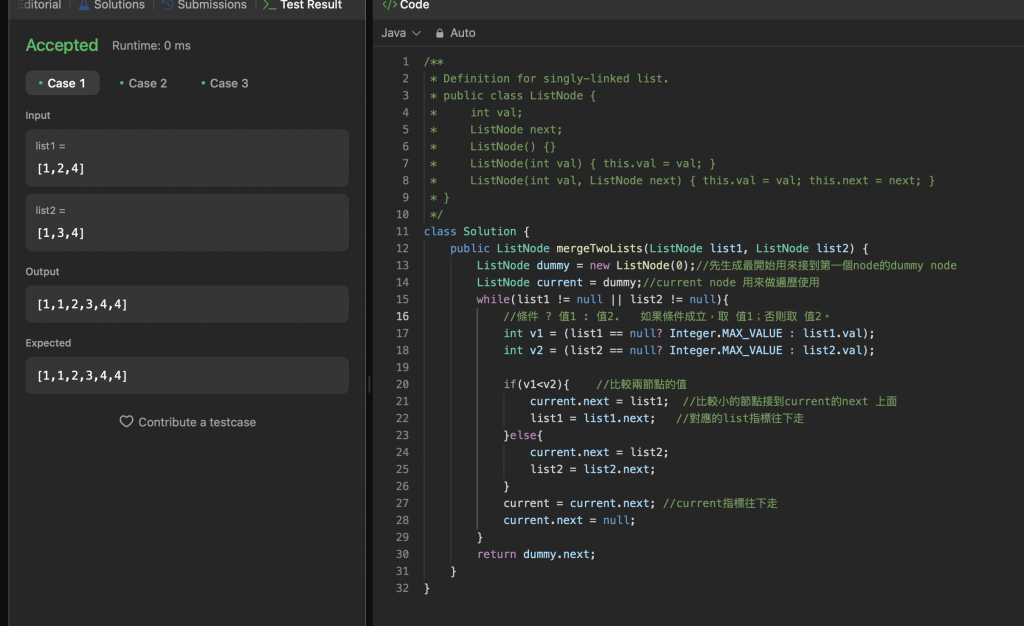1024x626 pixels.
Task: Click the 'if(v1<v2){' code line
Action: click(x=536, y=384)
